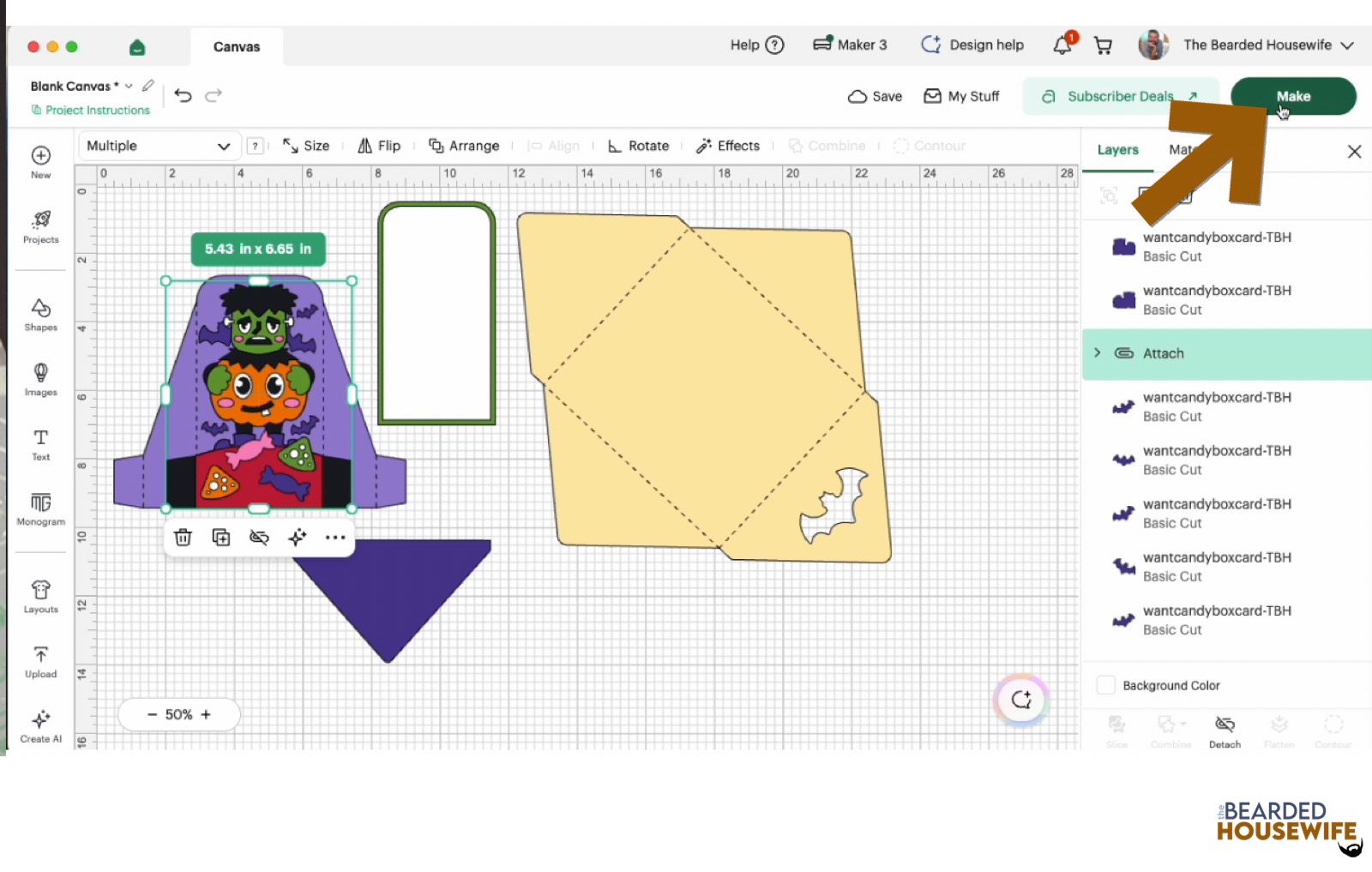Screen dimensions: 1372x872
Task: Rename project using pencil icon
Action: [148, 85]
